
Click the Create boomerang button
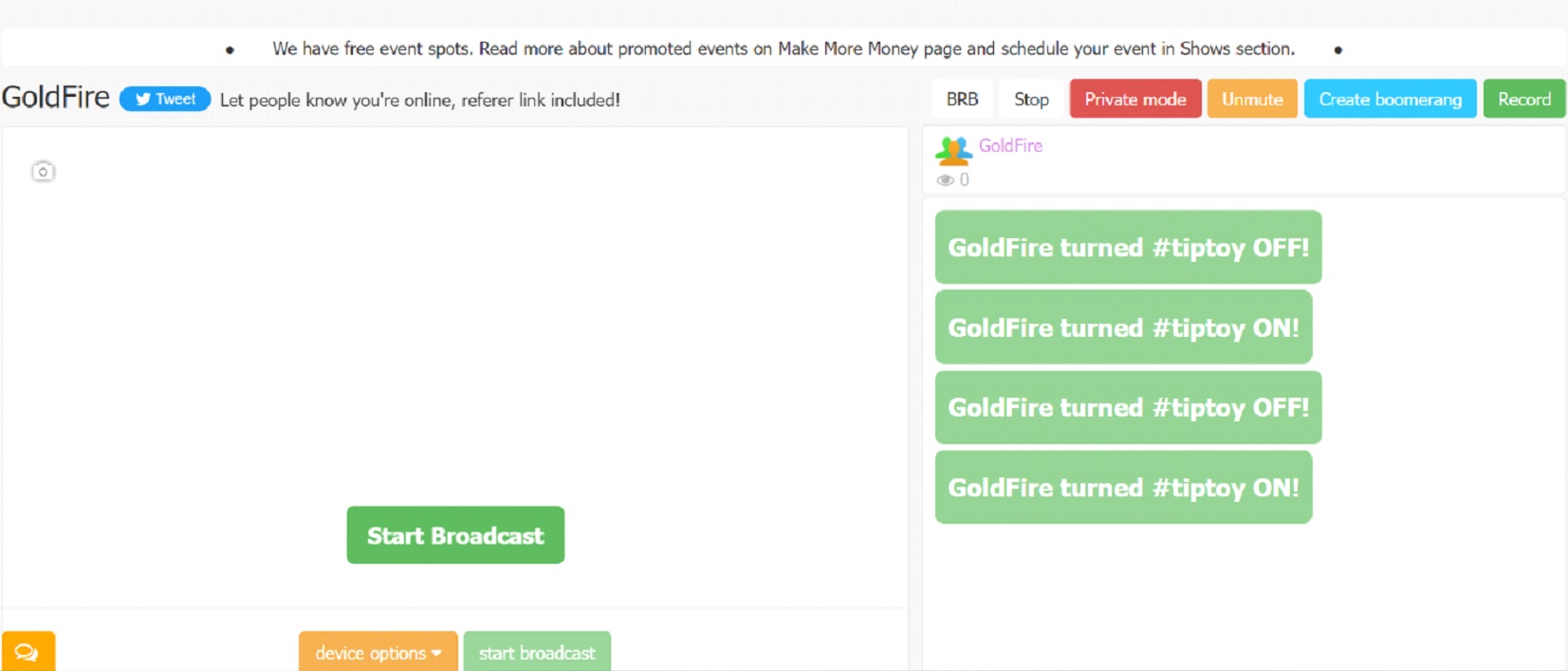1390,99
